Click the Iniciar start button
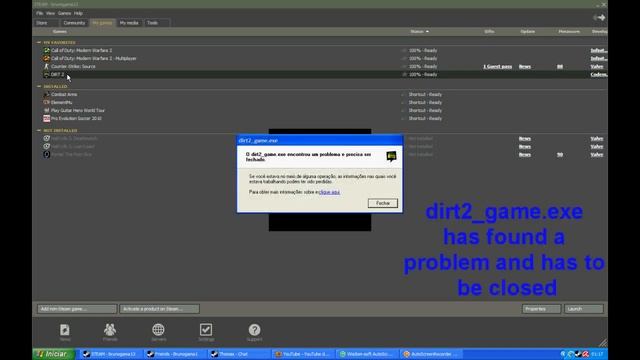 point(54,354)
